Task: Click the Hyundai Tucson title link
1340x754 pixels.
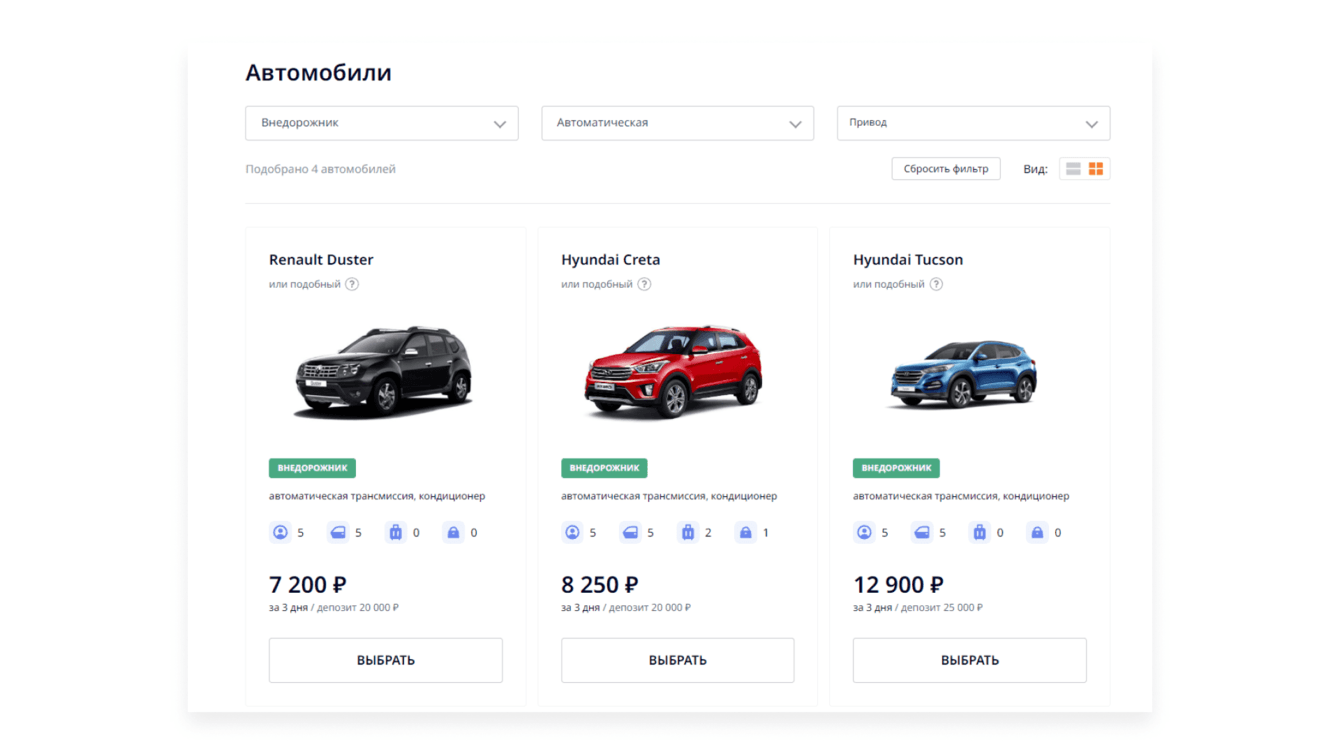Action: click(x=907, y=260)
